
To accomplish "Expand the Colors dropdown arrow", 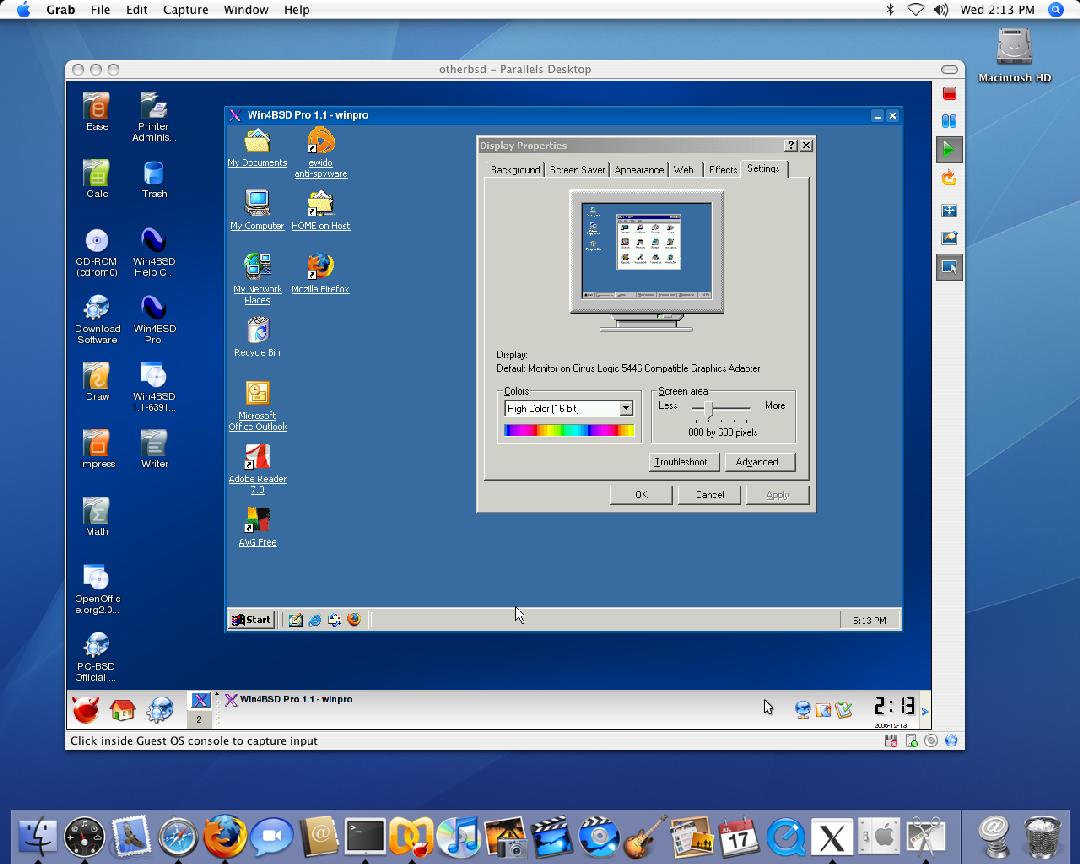I will click(x=625, y=409).
